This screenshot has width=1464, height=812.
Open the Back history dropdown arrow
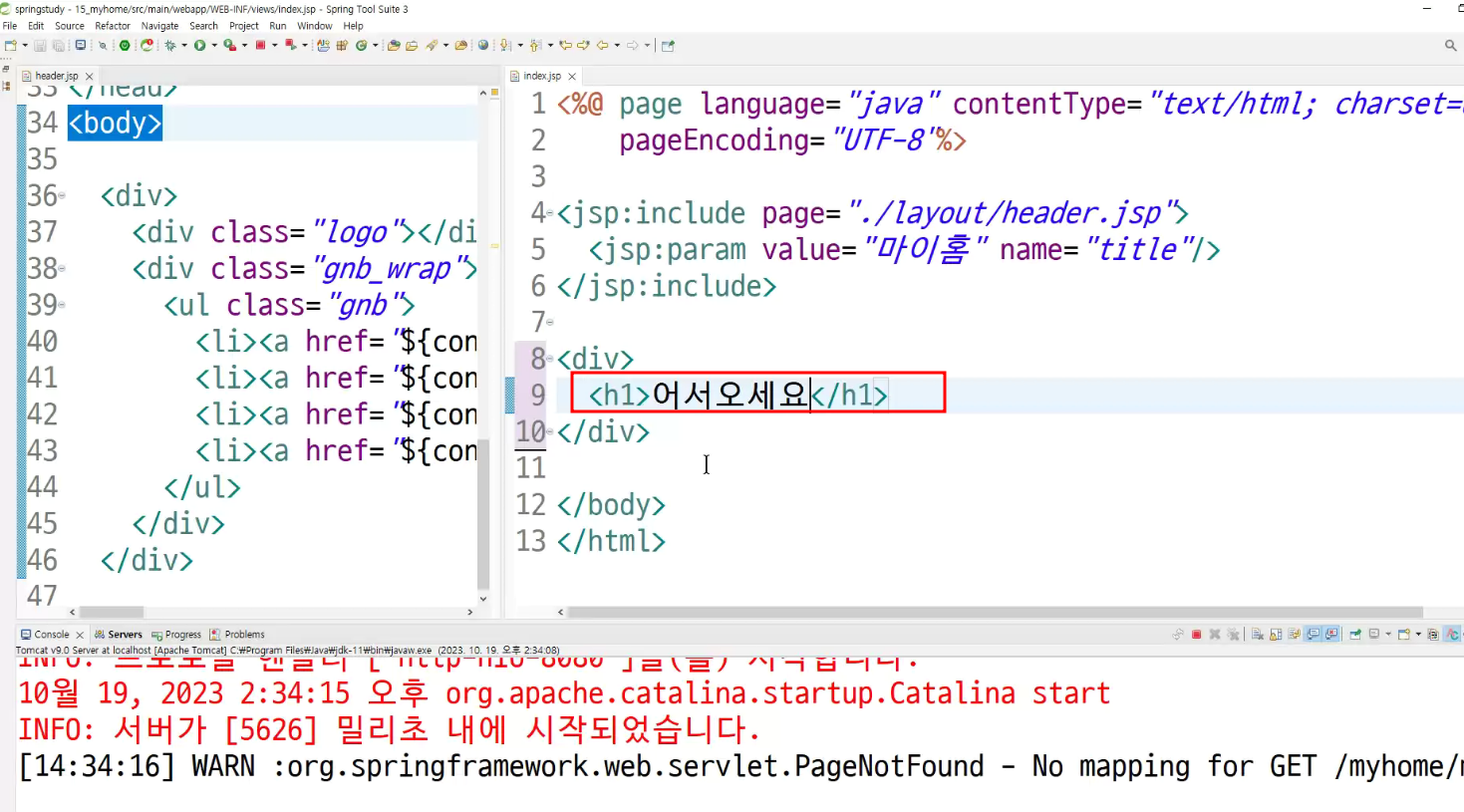tap(617, 45)
